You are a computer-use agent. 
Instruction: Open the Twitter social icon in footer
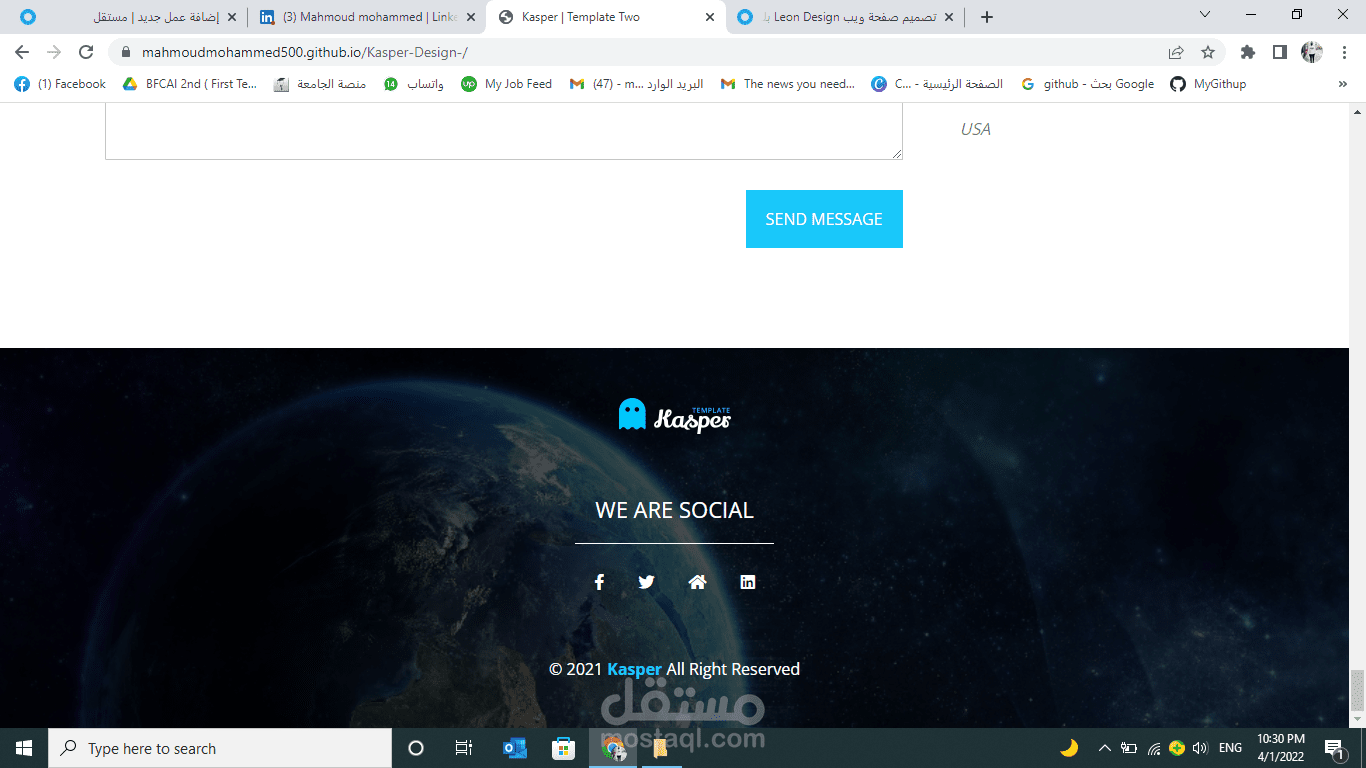(x=647, y=582)
